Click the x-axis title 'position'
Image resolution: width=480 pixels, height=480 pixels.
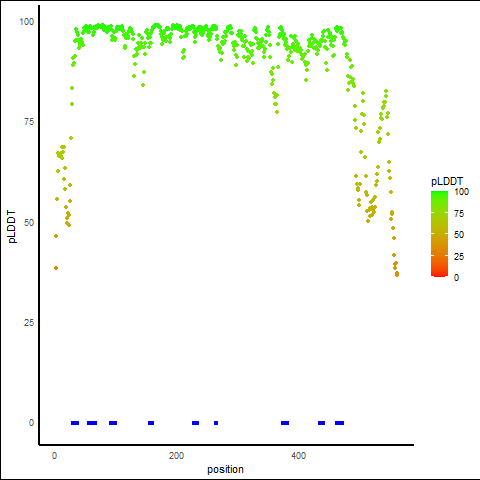(225, 469)
